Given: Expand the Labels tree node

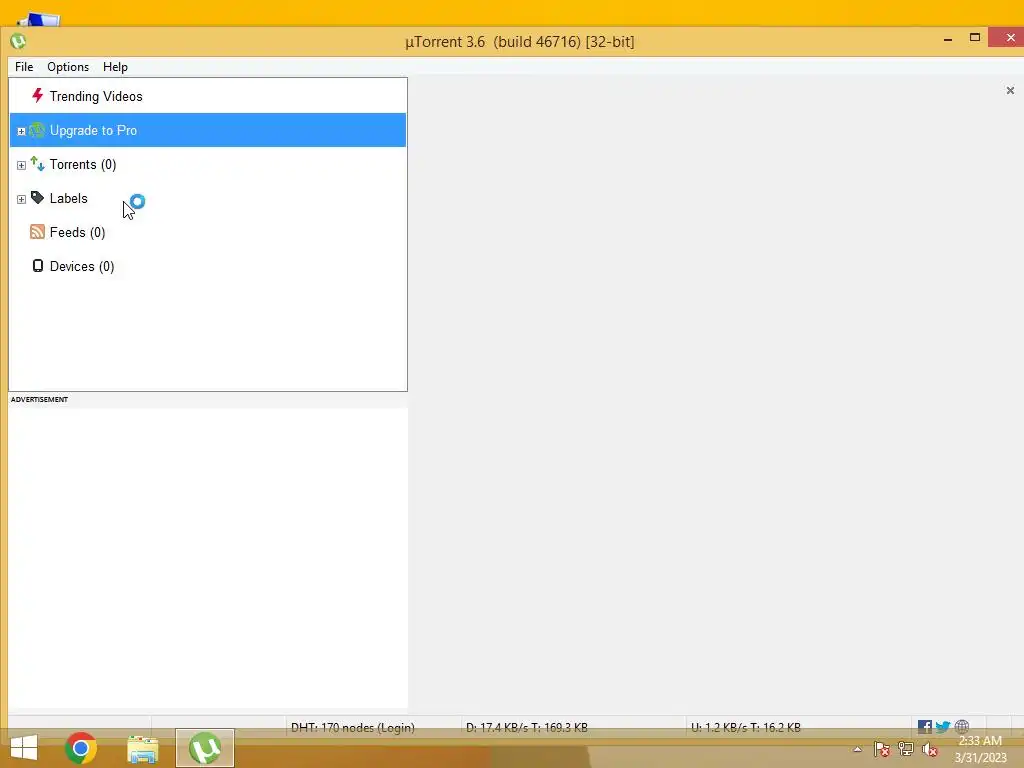Looking at the screenshot, I should click(x=21, y=199).
